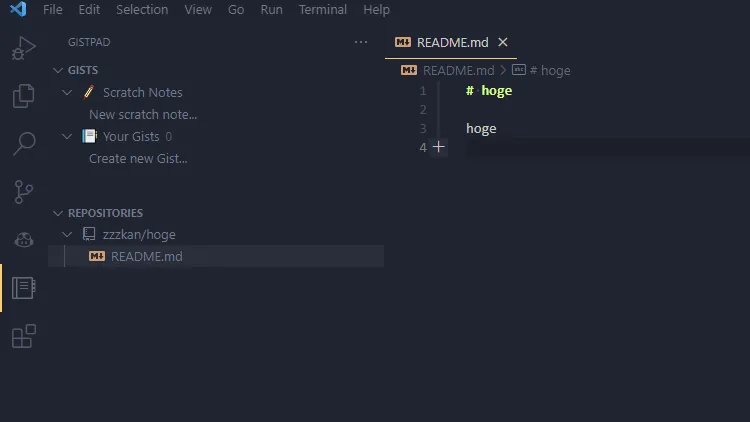The height and width of the screenshot is (422, 750).
Task: Open the Terminal menu
Action: click(322, 10)
